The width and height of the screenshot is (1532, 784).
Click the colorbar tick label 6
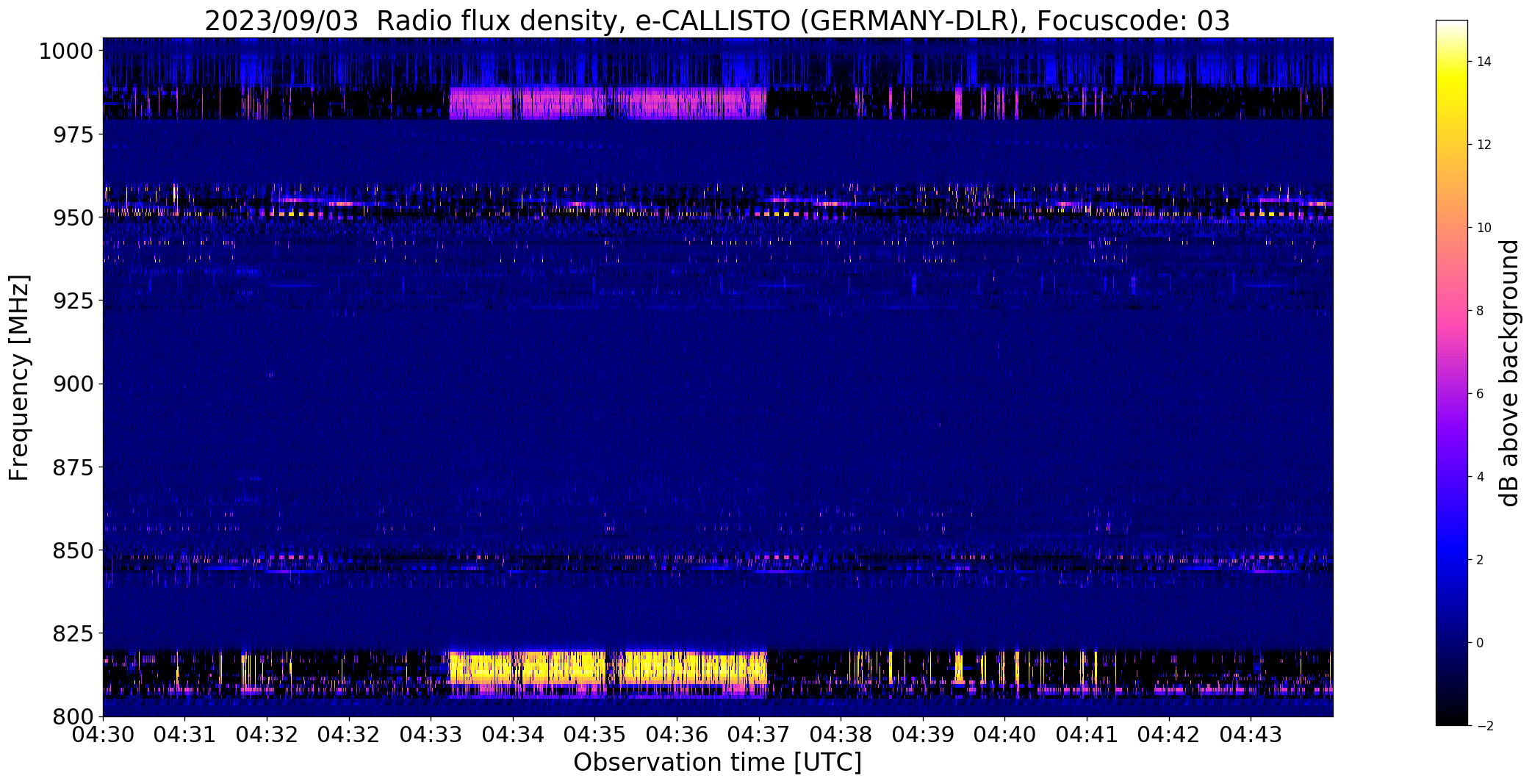click(x=1481, y=394)
